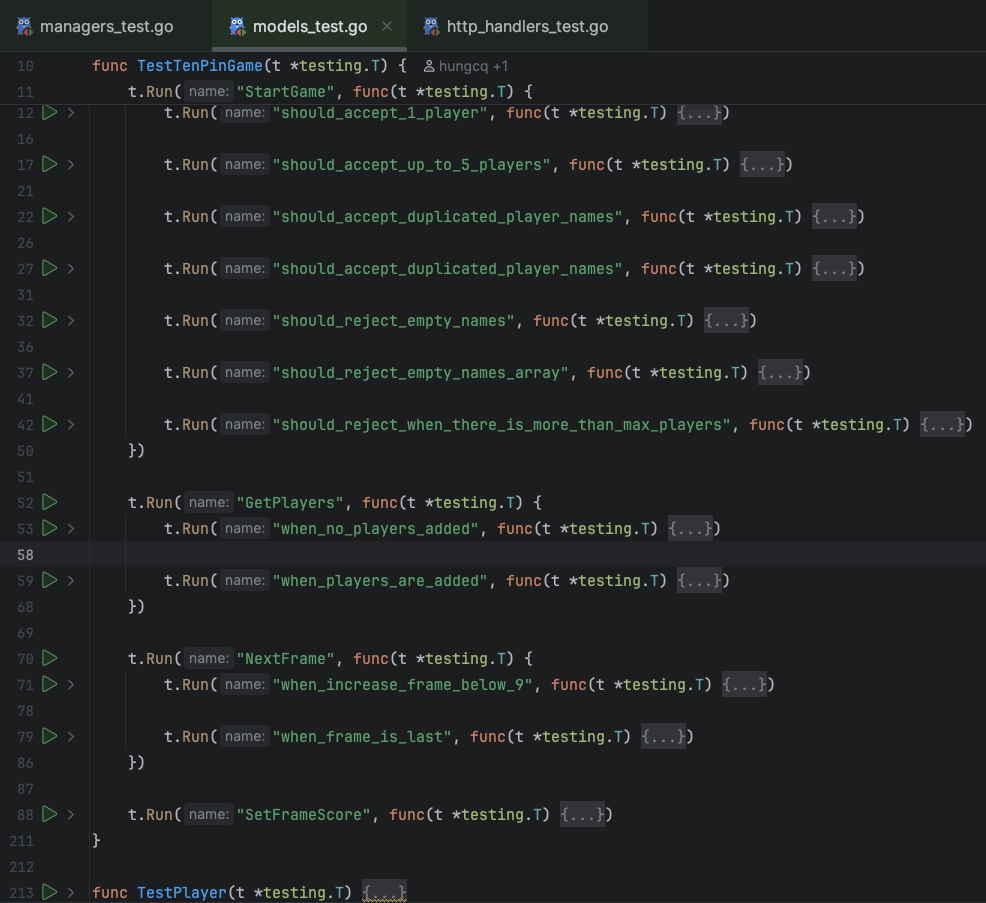Run the GetPlayers test group from the gutter
The image size is (986, 903).
pyautogui.click(x=50, y=502)
